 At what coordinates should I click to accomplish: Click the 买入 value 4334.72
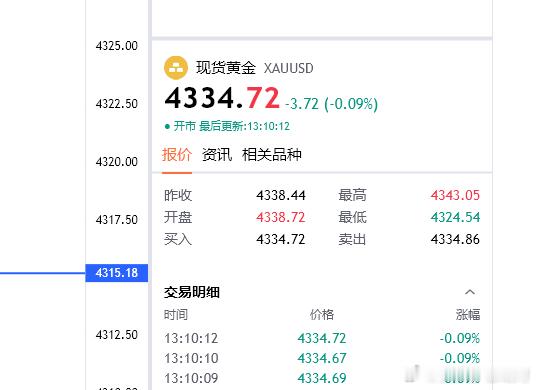pos(281,239)
